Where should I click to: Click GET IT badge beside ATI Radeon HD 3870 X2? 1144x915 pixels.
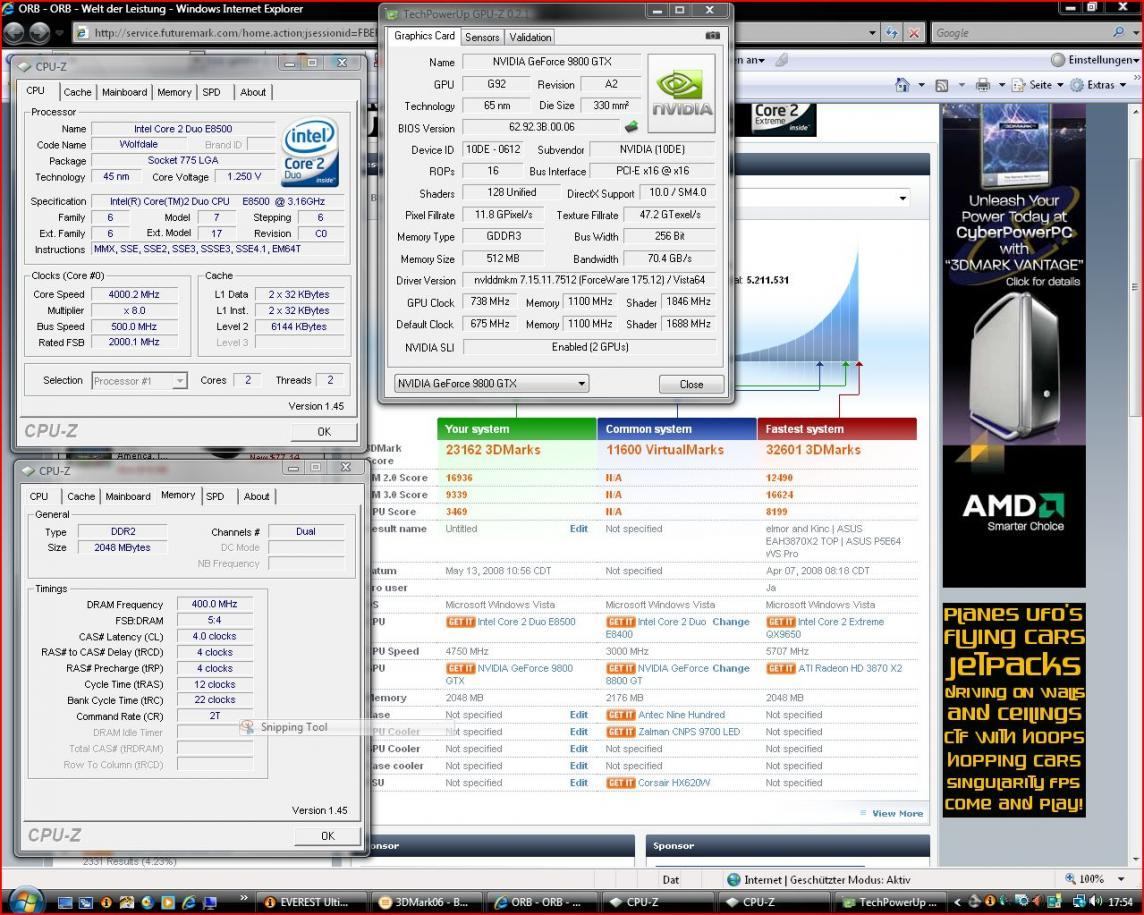point(781,668)
